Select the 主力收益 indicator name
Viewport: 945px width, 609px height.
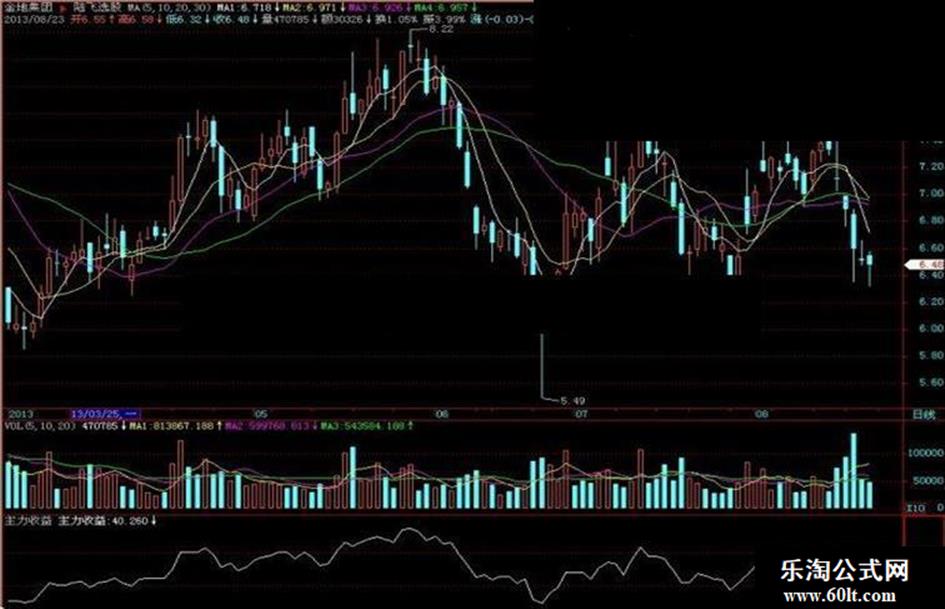click(28, 520)
